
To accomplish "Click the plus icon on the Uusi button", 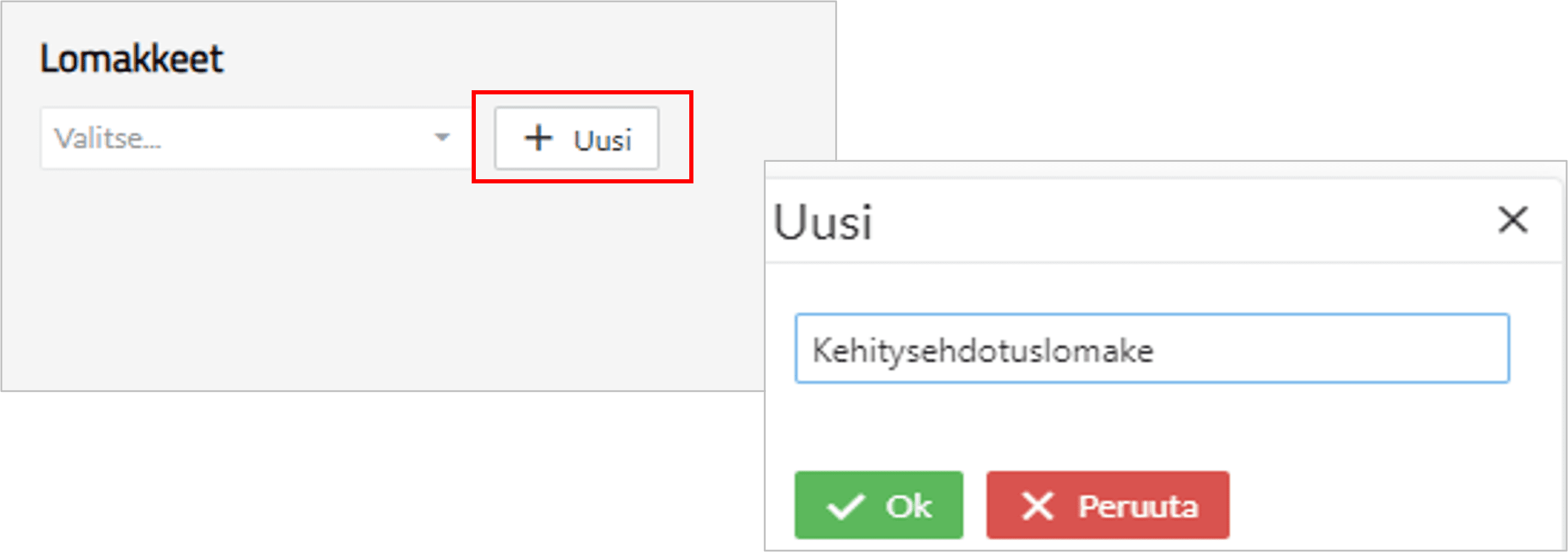I will point(538,137).
